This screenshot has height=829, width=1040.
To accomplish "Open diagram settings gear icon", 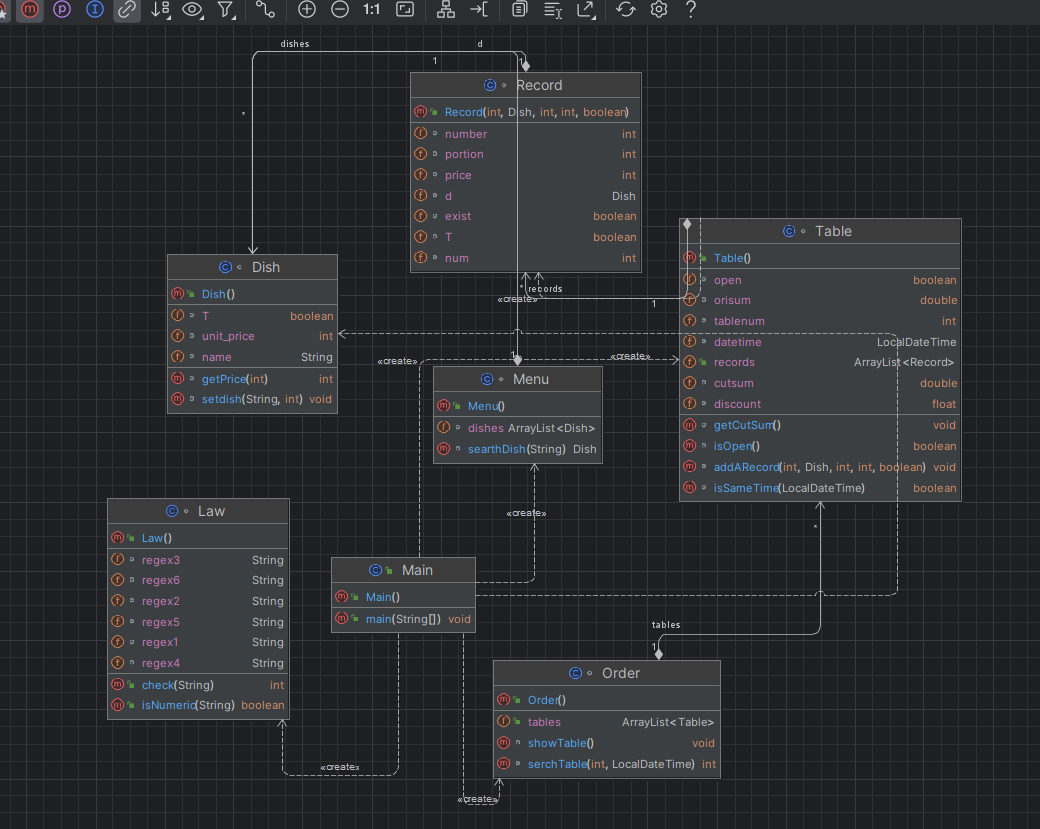I will pyautogui.click(x=658, y=10).
